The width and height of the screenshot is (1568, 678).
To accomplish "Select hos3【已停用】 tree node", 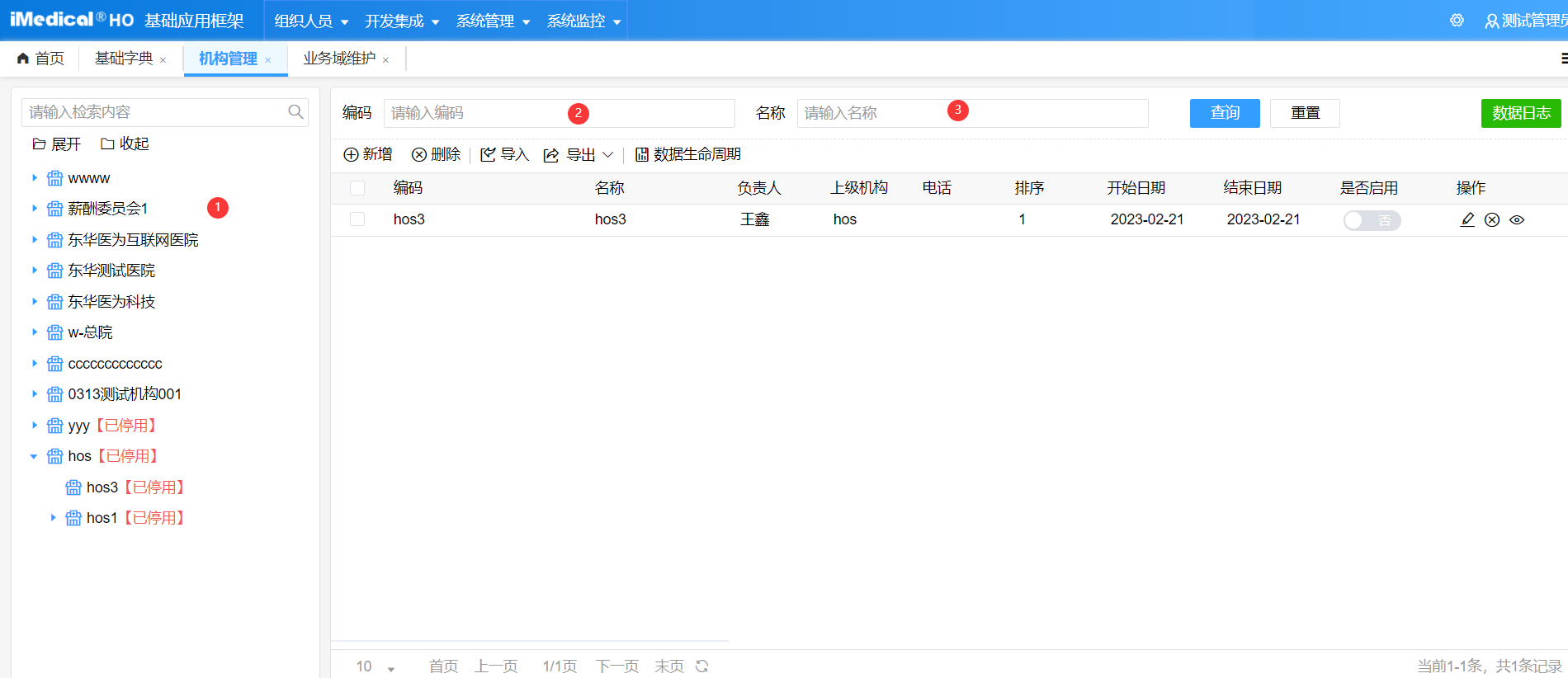I will (135, 487).
